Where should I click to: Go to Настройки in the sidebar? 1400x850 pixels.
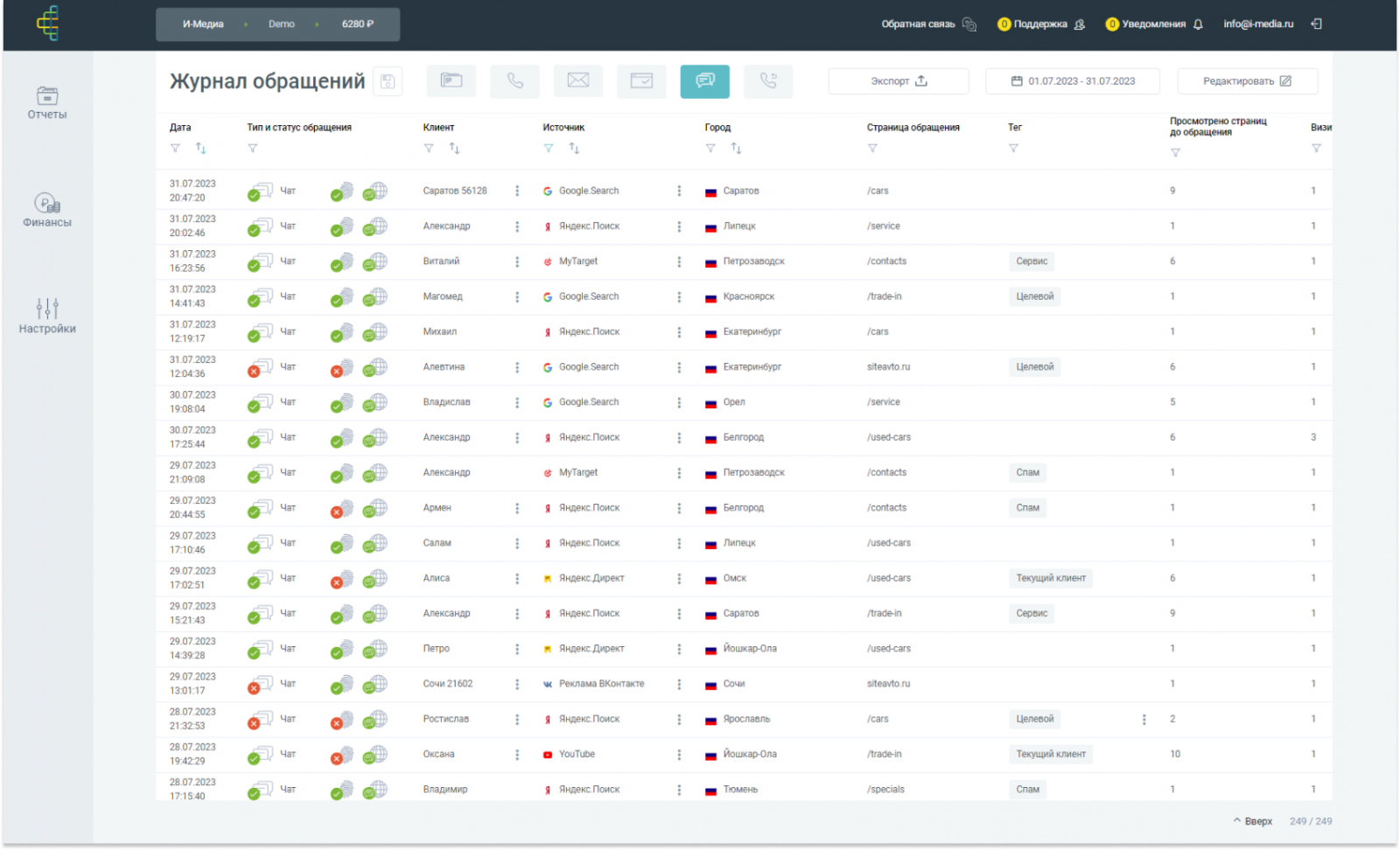[x=47, y=317]
